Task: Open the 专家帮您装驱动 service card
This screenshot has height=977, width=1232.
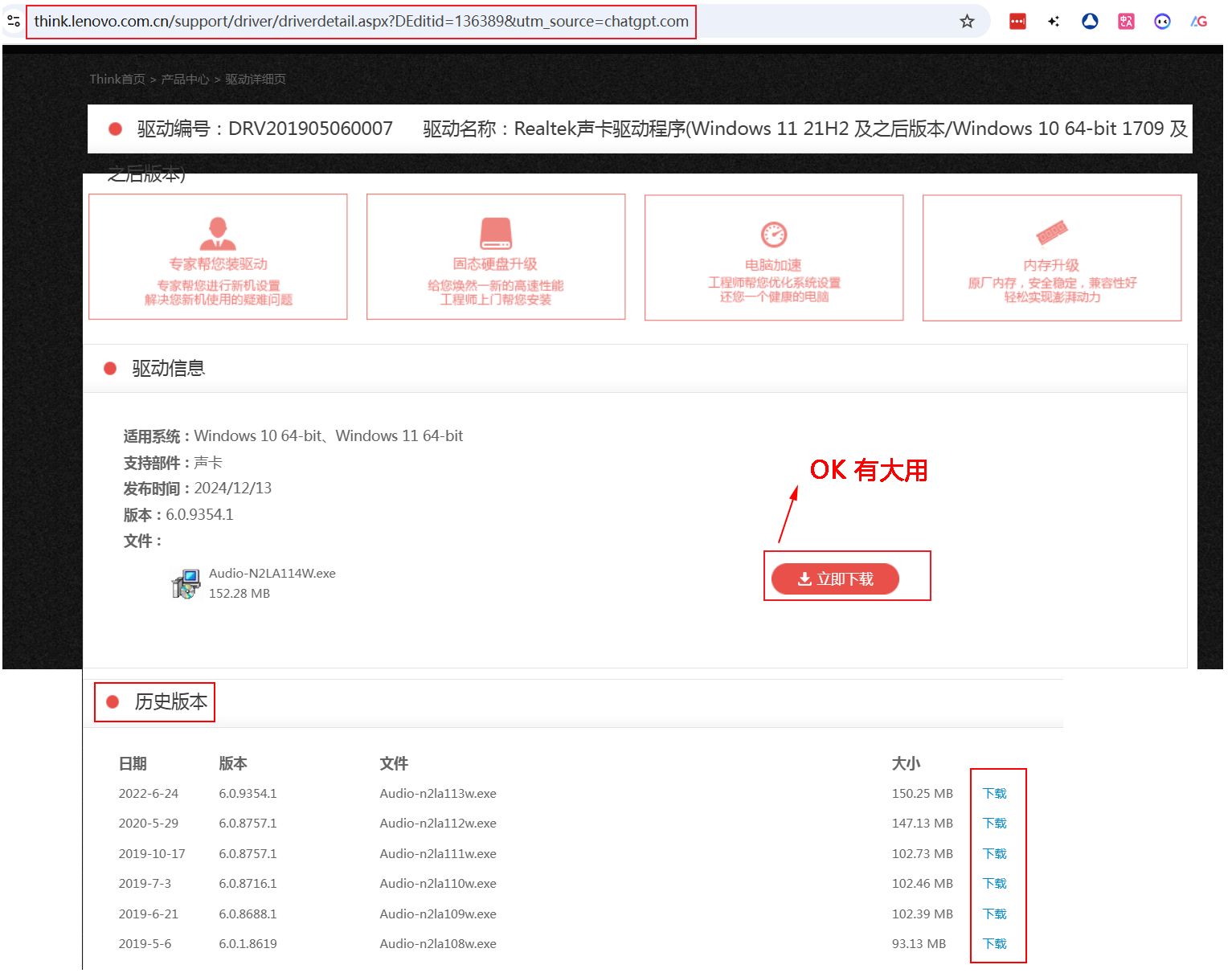Action: tap(218, 257)
